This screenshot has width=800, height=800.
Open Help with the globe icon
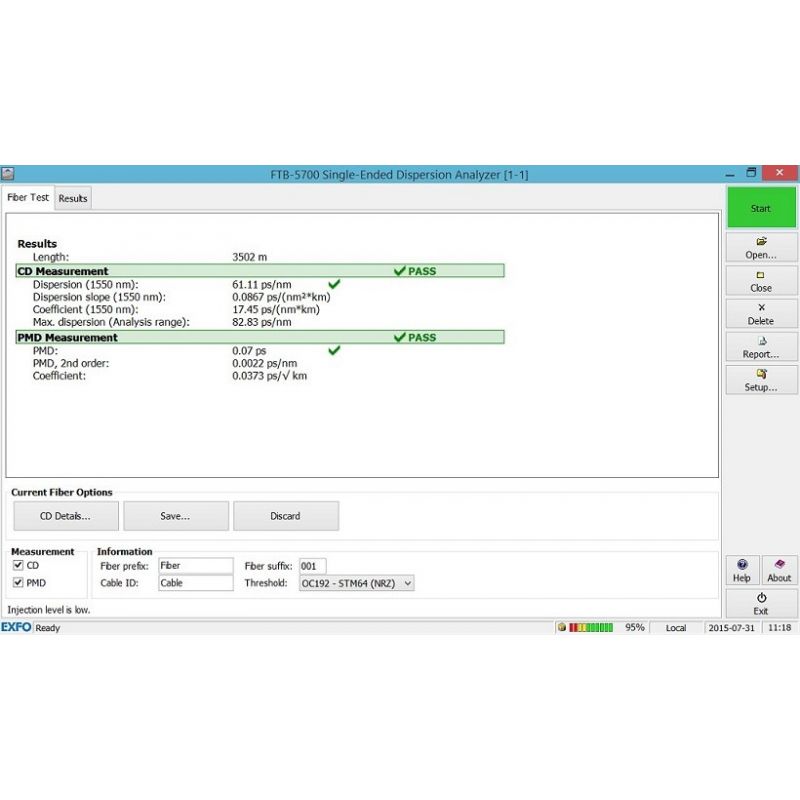click(742, 570)
